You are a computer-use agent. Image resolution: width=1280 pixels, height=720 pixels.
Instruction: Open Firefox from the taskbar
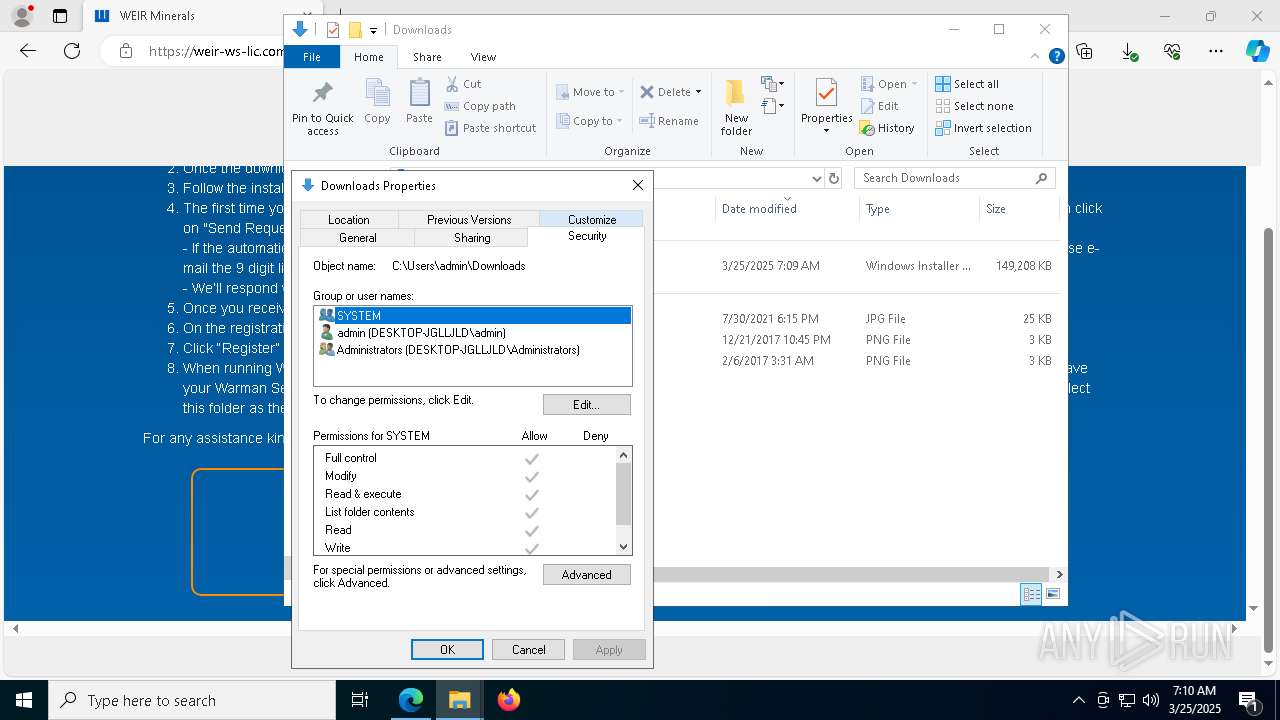click(509, 700)
